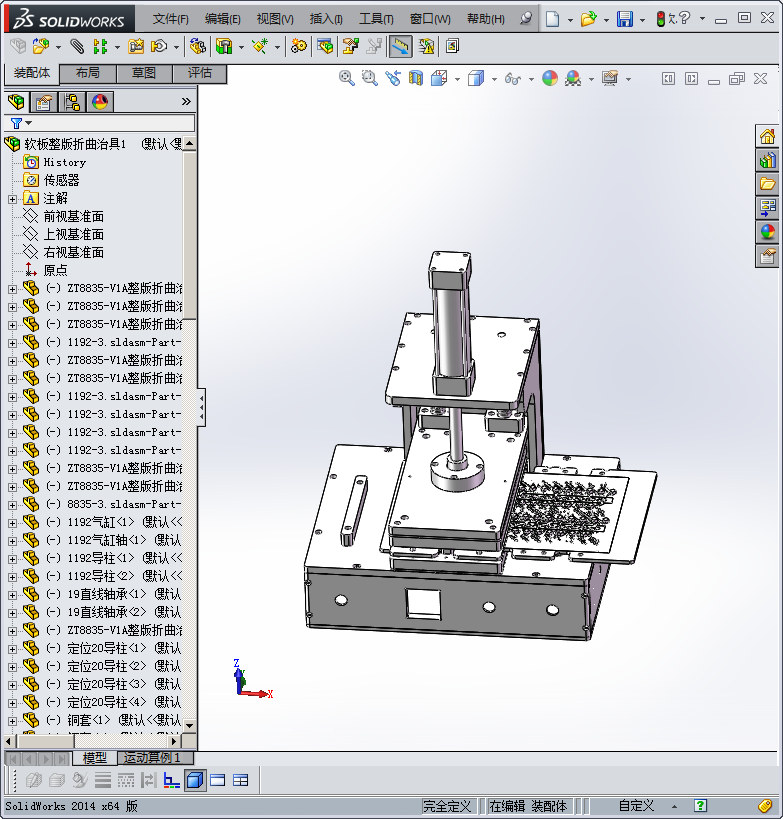Switch to 运动算例 1 tab

156,757
